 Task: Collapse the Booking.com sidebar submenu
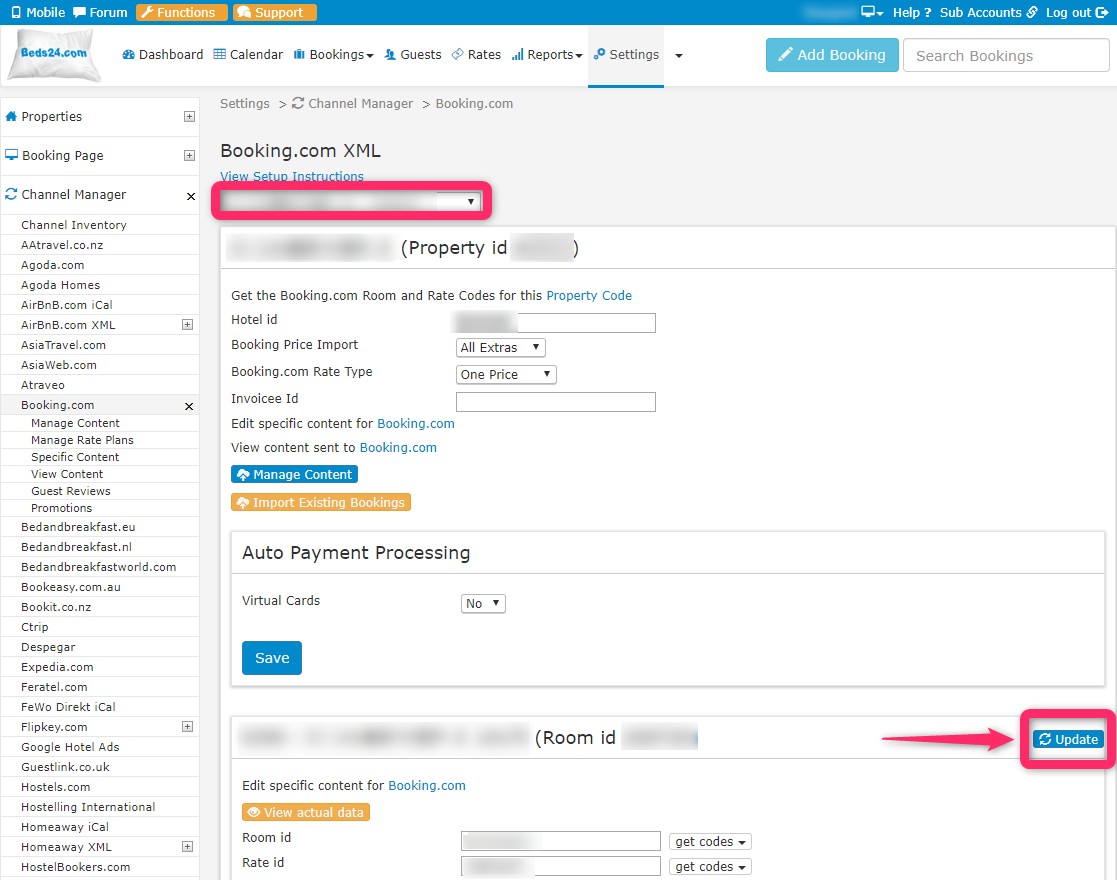click(189, 406)
